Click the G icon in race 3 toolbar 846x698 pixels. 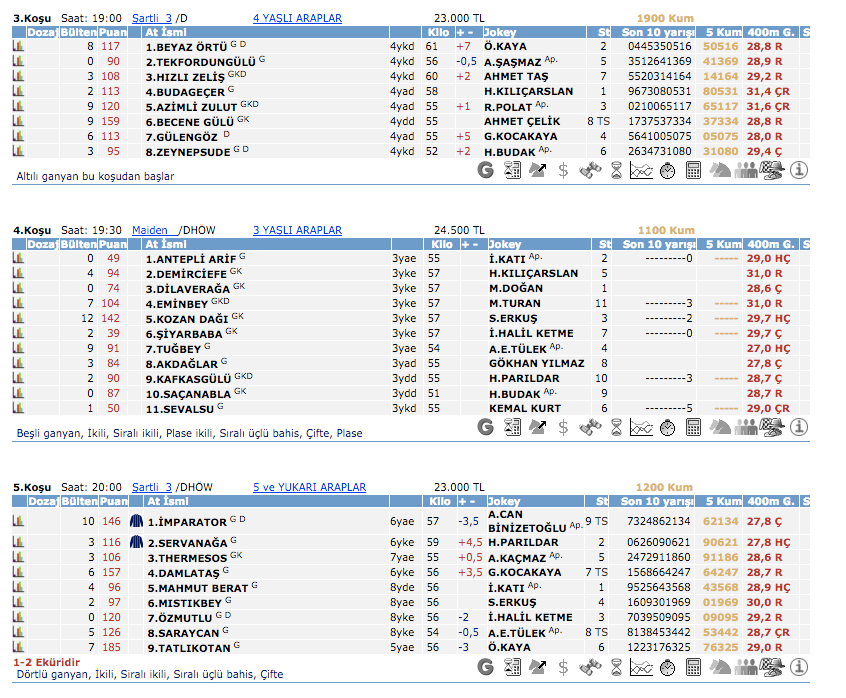click(x=486, y=171)
